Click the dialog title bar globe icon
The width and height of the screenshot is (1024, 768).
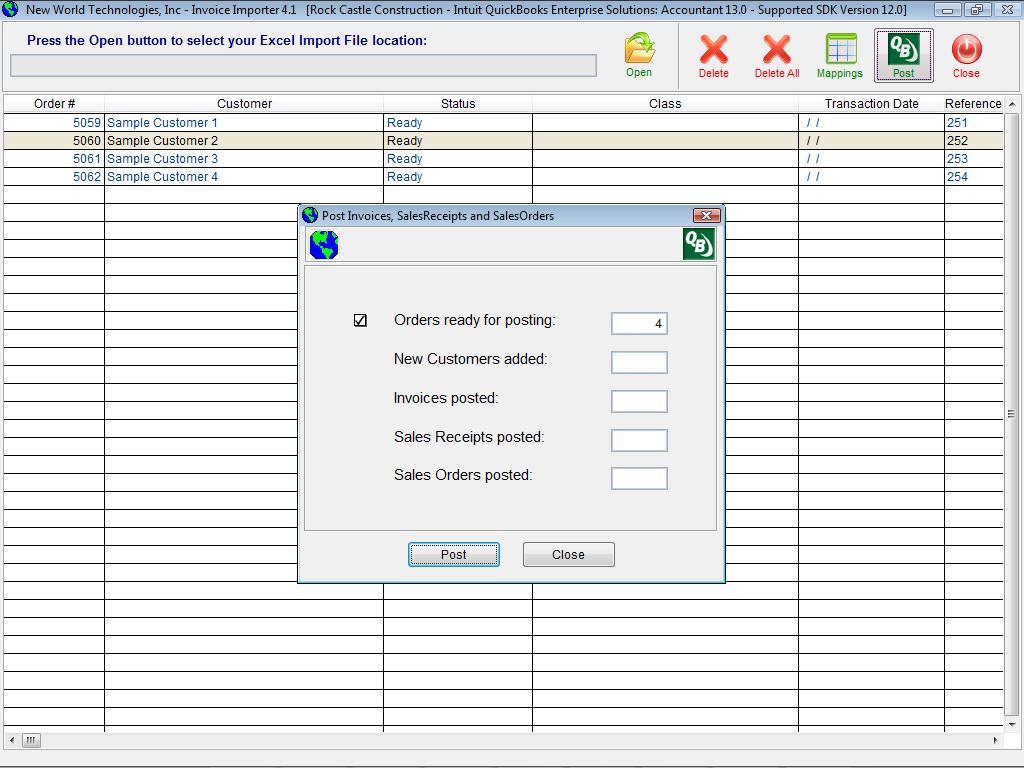[x=310, y=215]
